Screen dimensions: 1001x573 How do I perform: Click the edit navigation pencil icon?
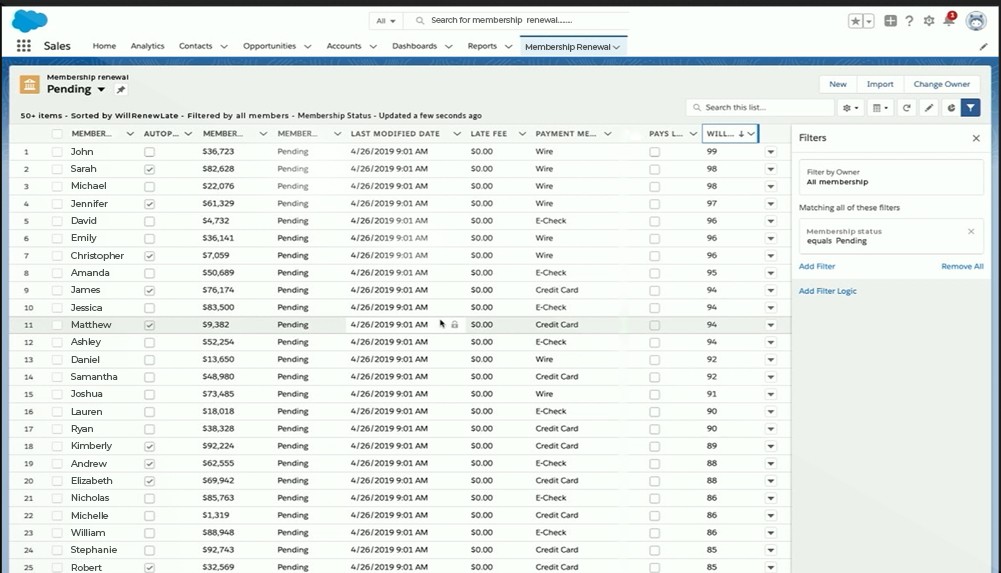click(x=983, y=47)
